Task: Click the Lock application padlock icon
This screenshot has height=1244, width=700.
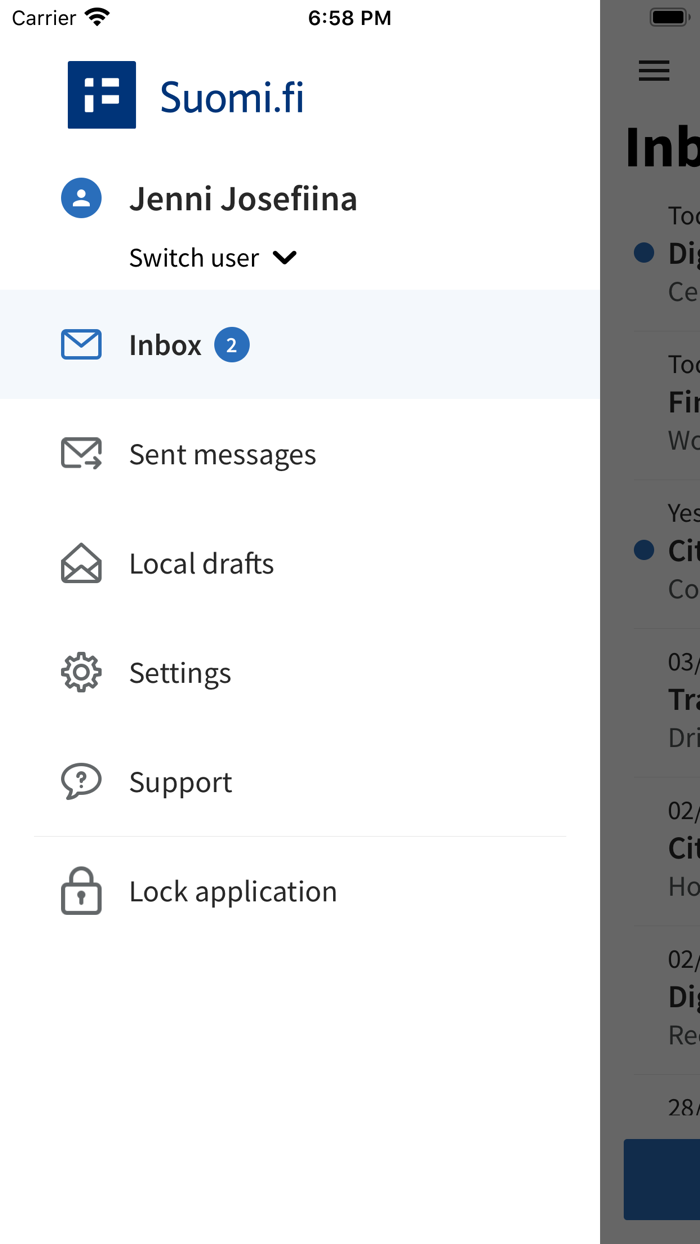Action: pyautogui.click(x=81, y=890)
